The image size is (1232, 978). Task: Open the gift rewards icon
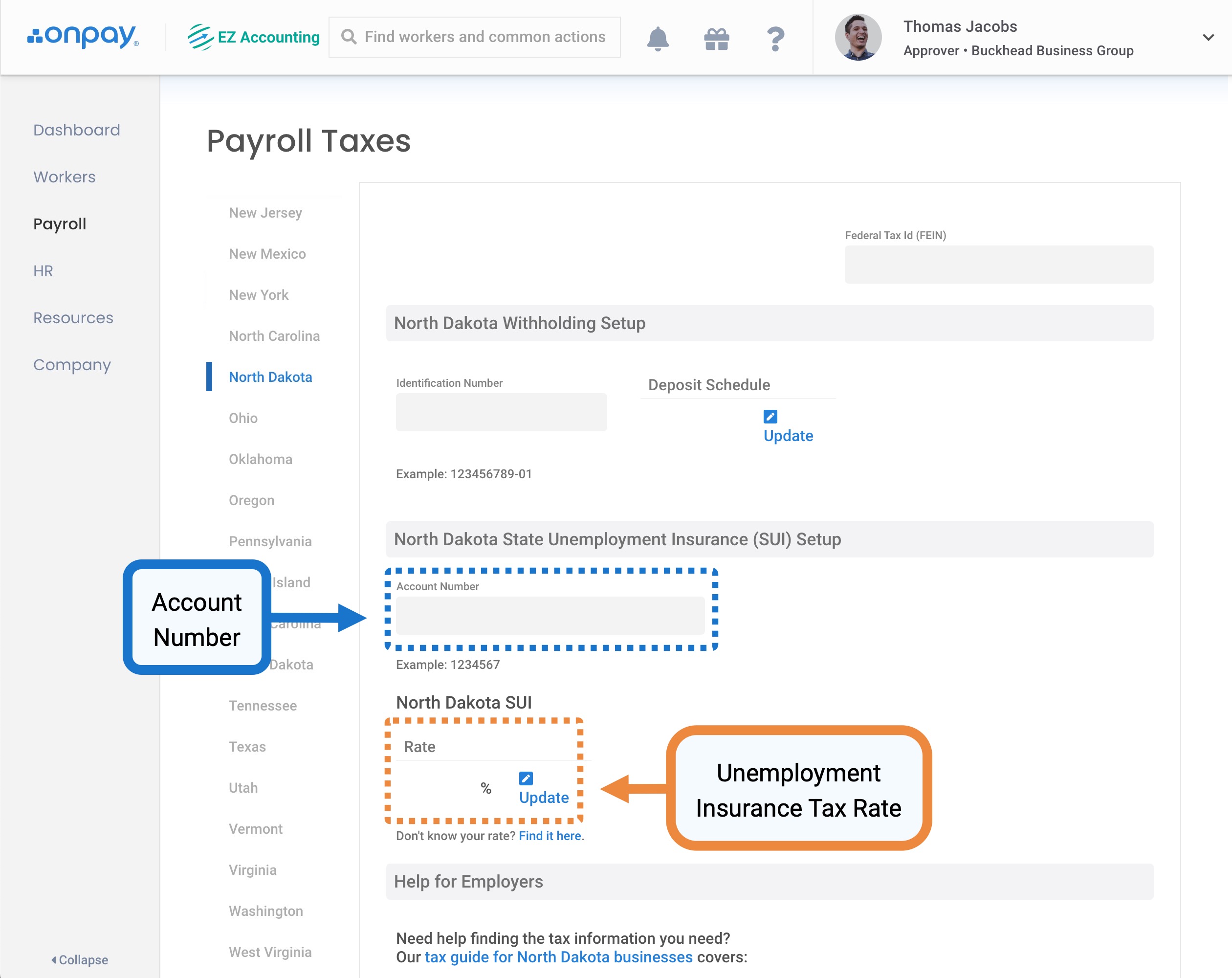pos(717,38)
